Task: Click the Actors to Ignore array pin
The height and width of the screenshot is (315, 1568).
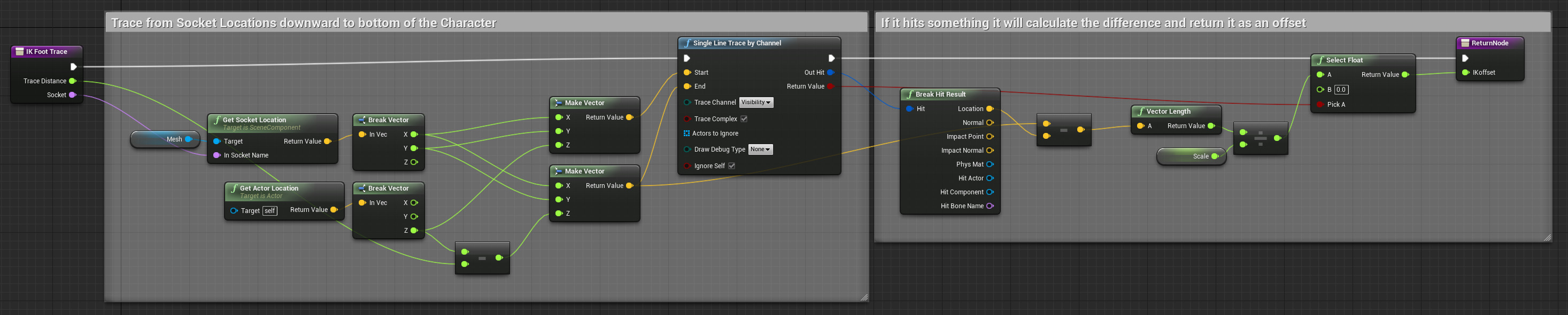Action: pyautogui.click(x=686, y=133)
